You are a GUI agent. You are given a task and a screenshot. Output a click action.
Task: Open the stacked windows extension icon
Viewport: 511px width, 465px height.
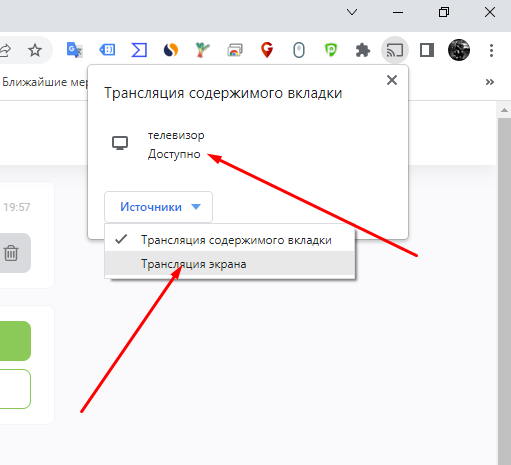(235, 50)
